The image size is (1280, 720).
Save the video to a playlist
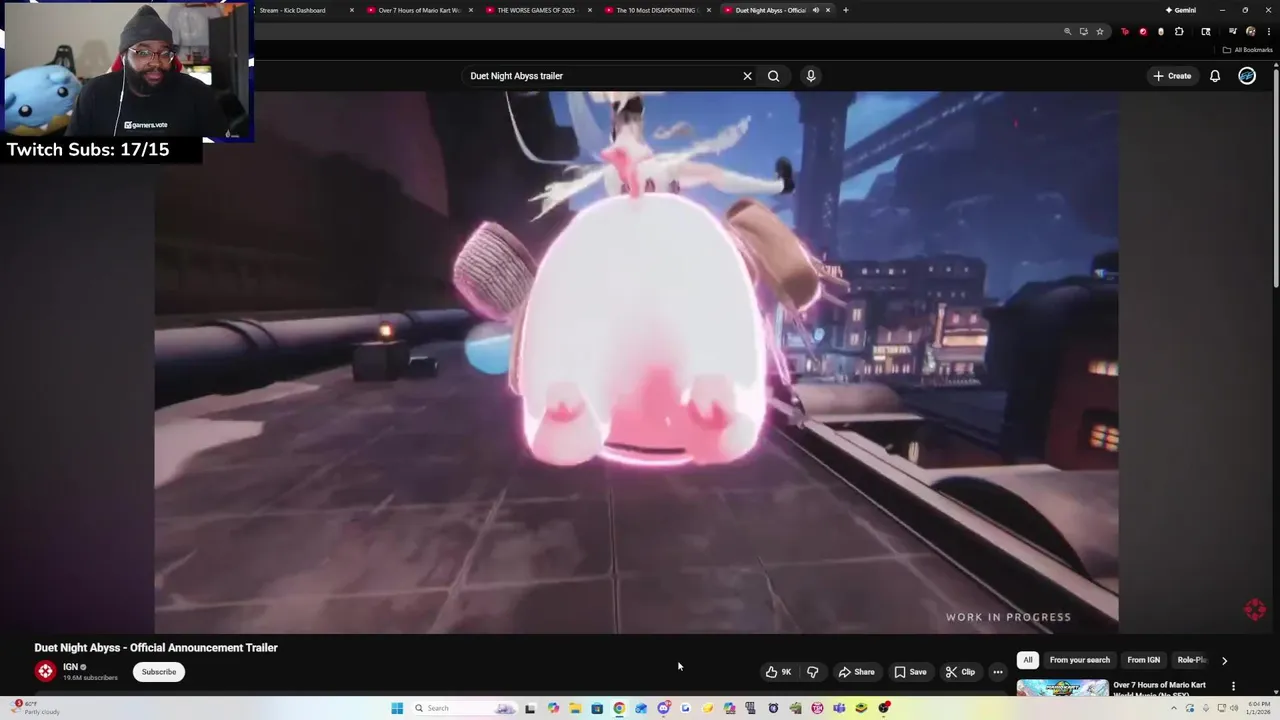click(x=910, y=672)
